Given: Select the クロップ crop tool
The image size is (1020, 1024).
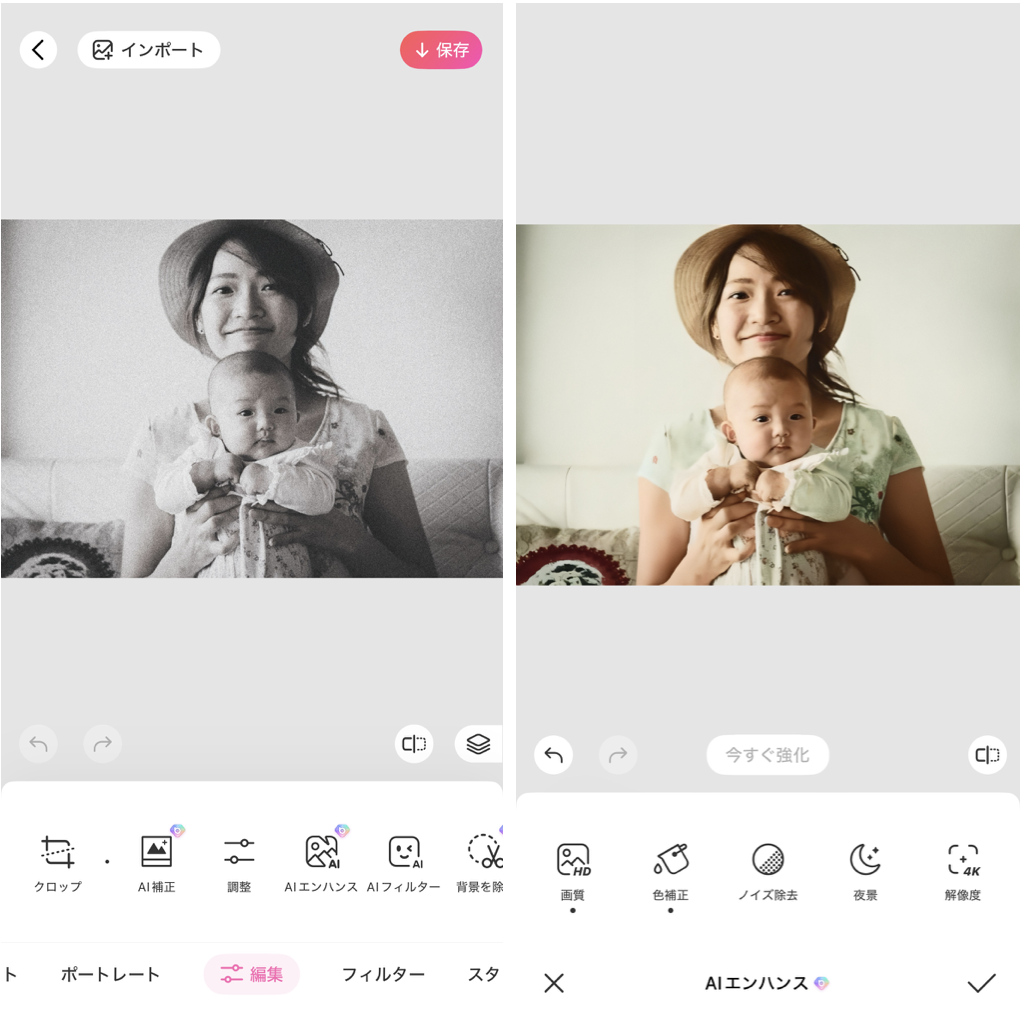Looking at the screenshot, I should click(x=57, y=860).
